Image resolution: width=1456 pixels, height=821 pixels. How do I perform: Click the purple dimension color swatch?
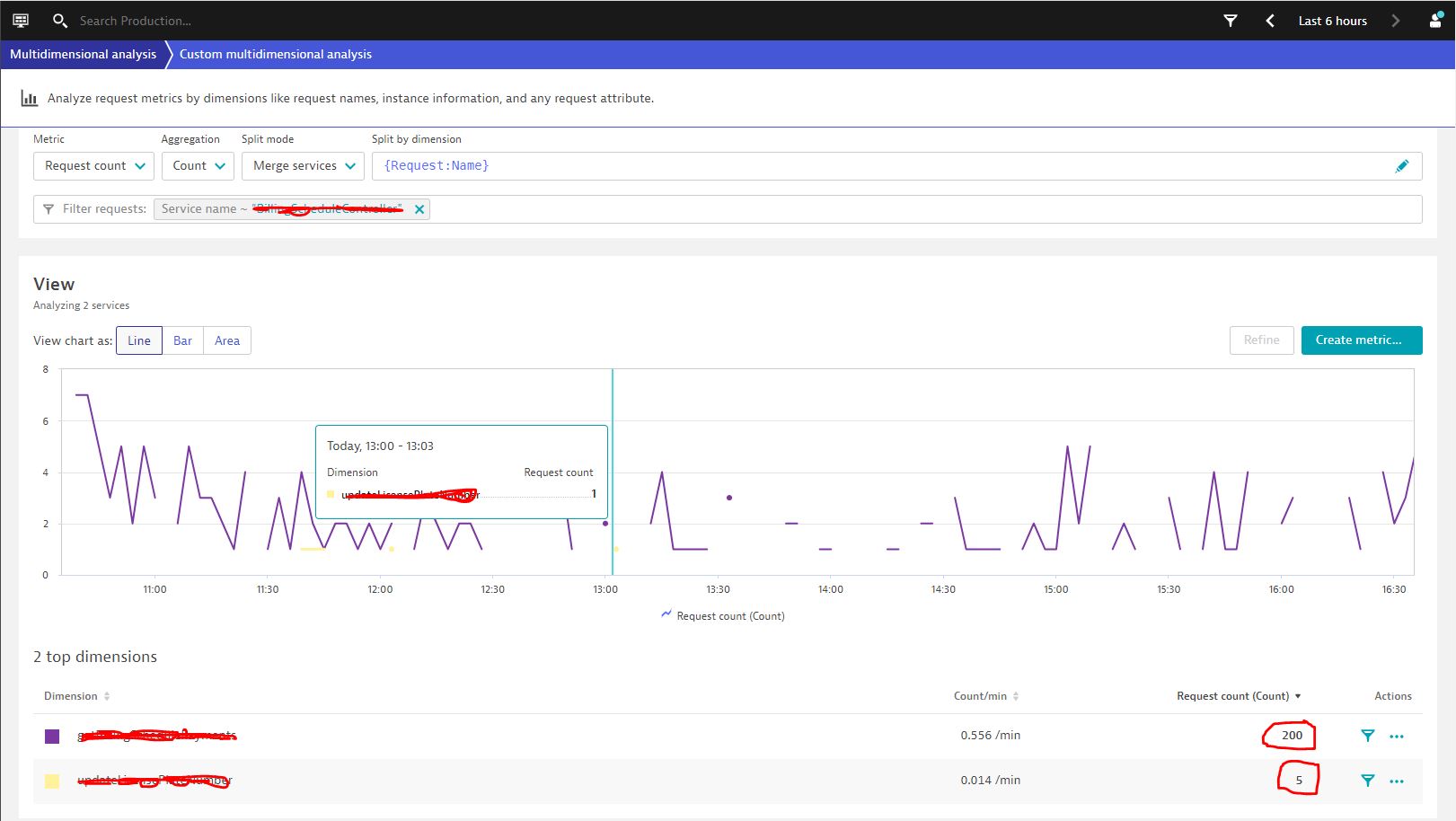52,737
